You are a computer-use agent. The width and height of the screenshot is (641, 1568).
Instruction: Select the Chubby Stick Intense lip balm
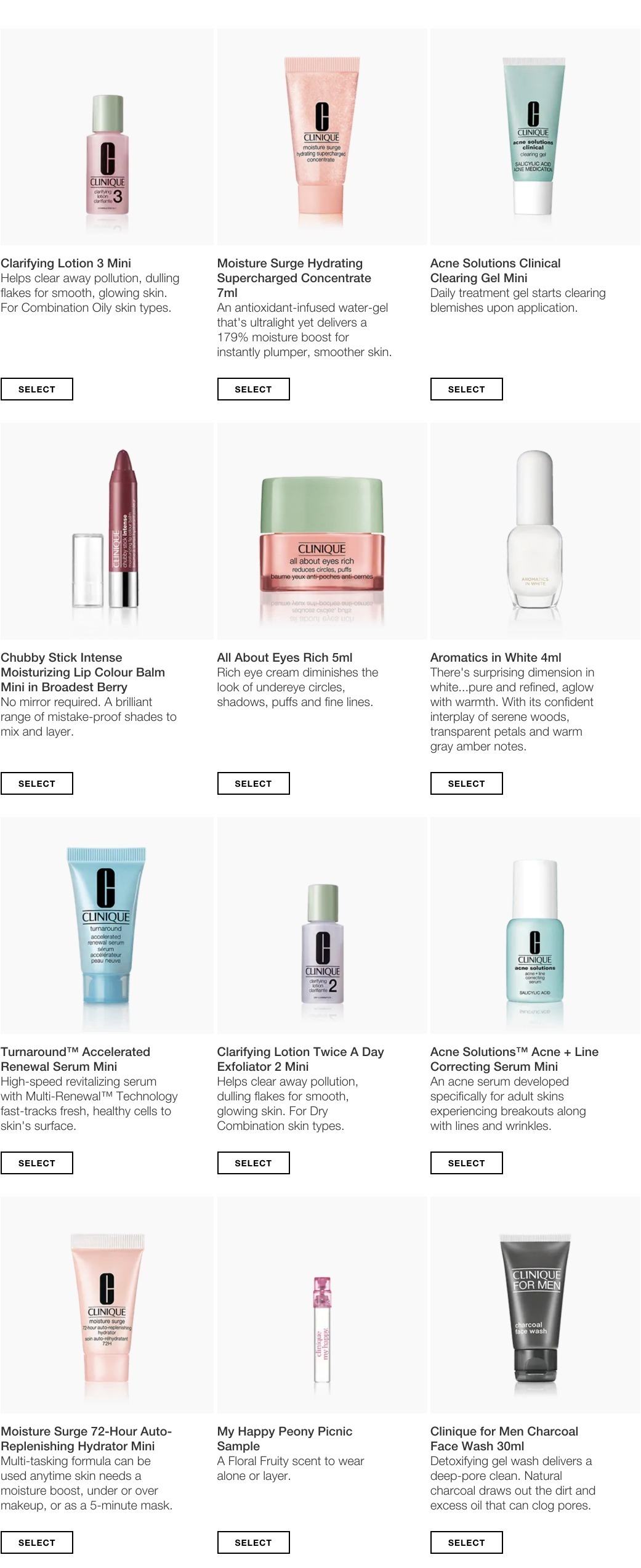click(37, 784)
